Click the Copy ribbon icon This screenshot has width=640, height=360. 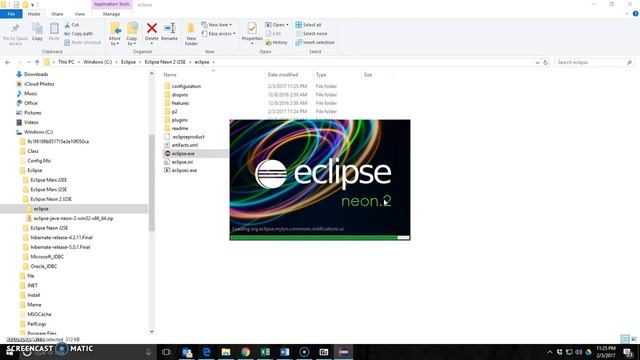click(x=37, y=29)
